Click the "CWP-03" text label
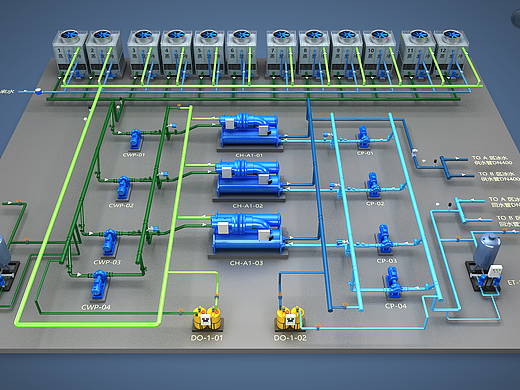Image resolution: width=520 pixels, height=390 pixels. tap(107, 262)
